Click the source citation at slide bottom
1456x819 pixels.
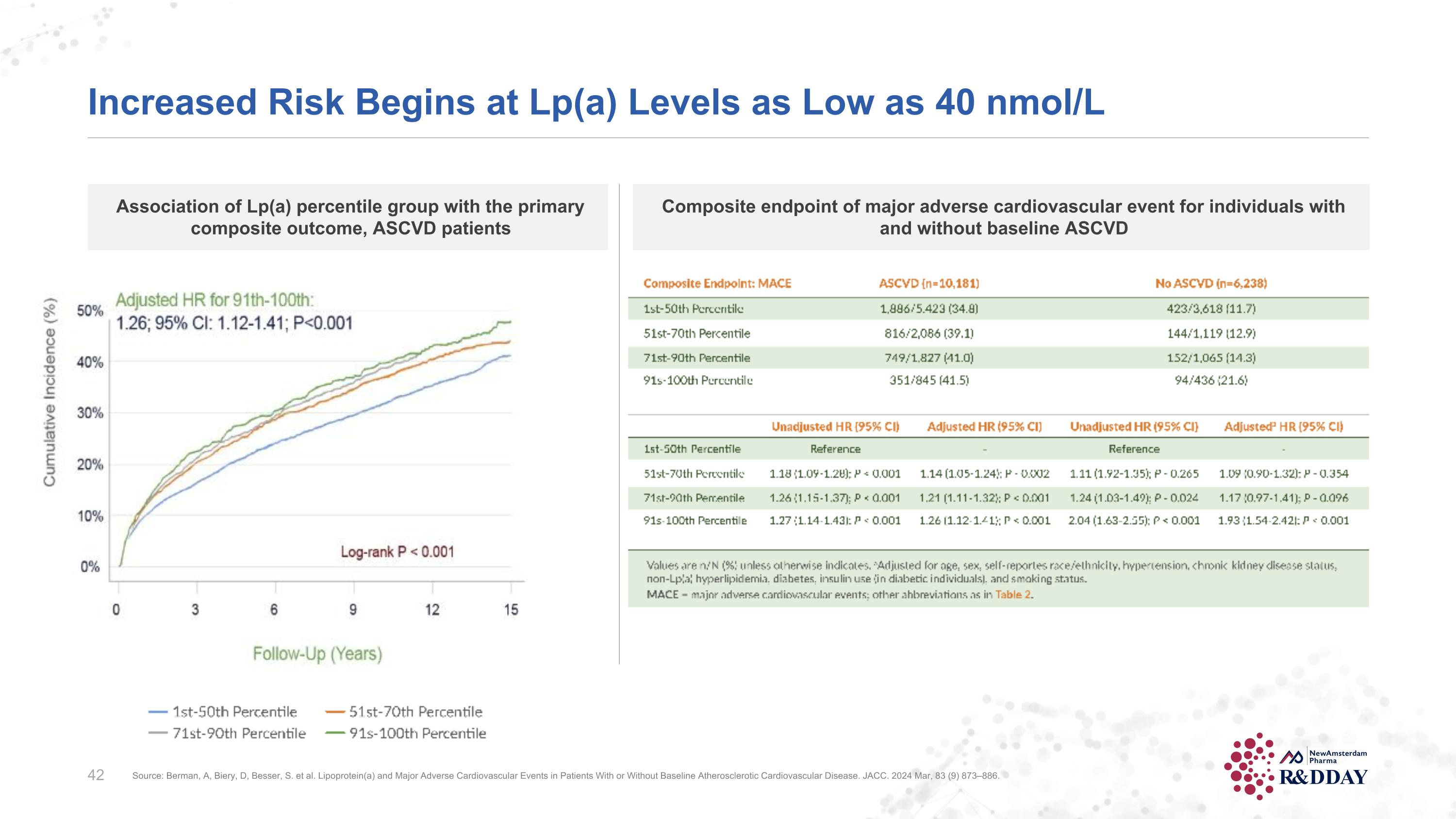coord(565,776)
